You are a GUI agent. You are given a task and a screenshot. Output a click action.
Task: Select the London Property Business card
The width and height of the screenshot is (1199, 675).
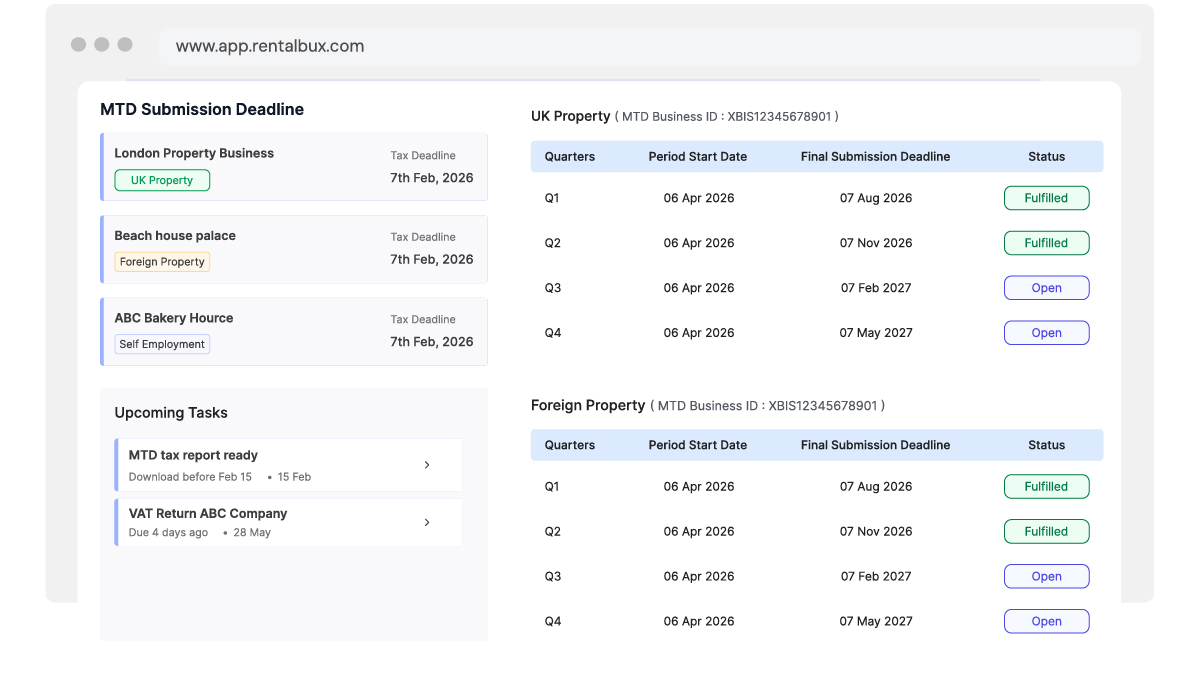(x=293, y=167)
